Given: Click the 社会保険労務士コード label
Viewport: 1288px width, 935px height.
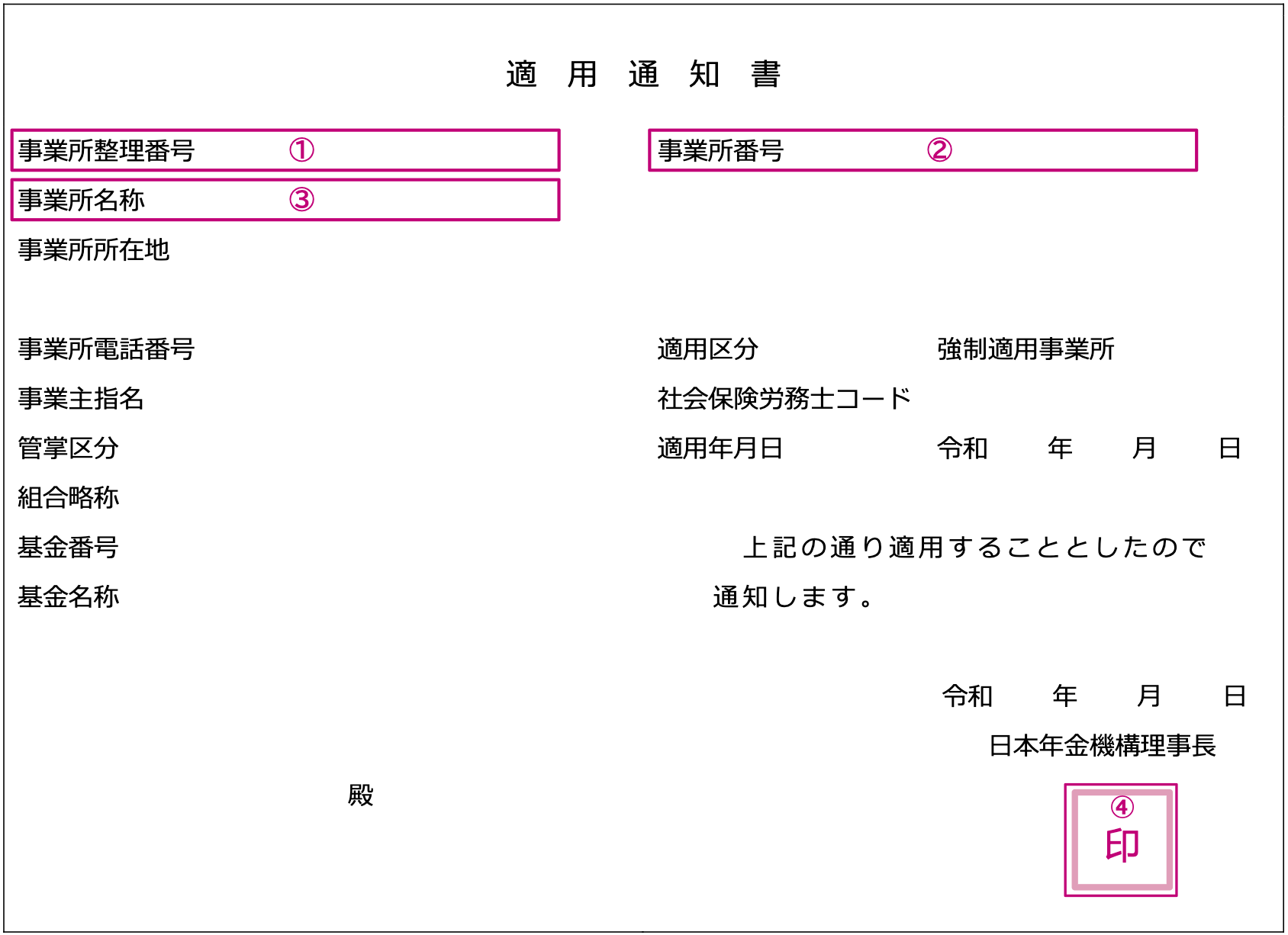Looking at the screenshot, I should 784,398.
